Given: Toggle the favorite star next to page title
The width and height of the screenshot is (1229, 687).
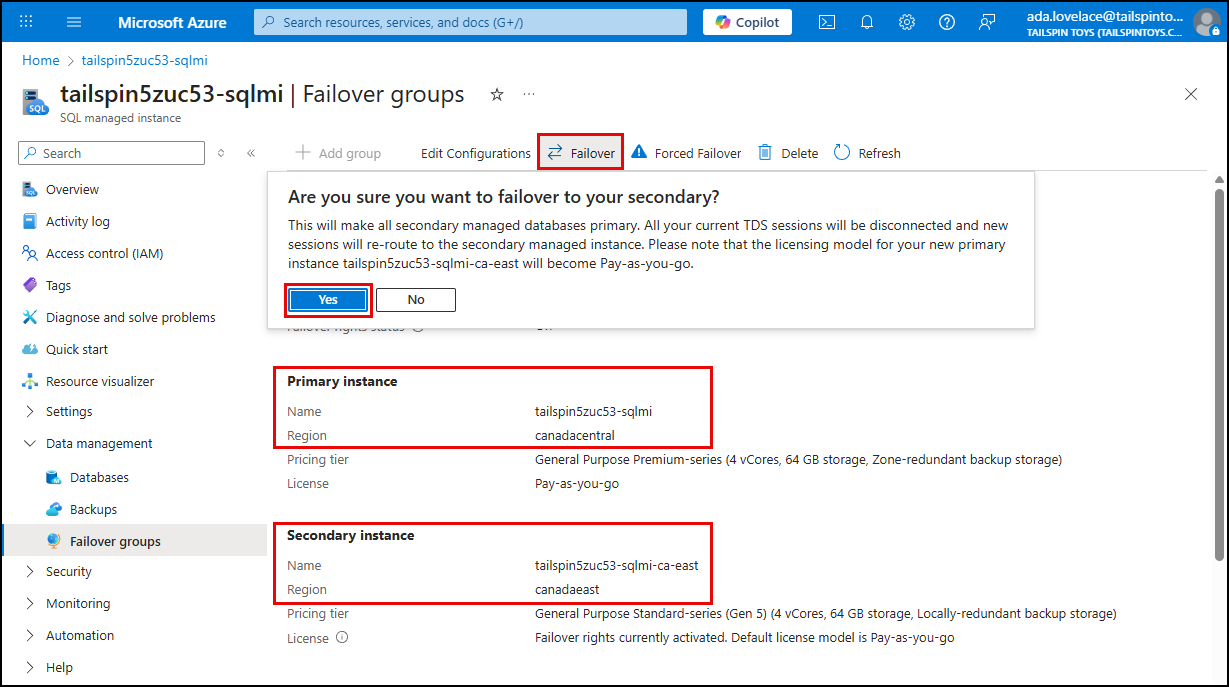Looking at the screenshot, I should (496, 93).
